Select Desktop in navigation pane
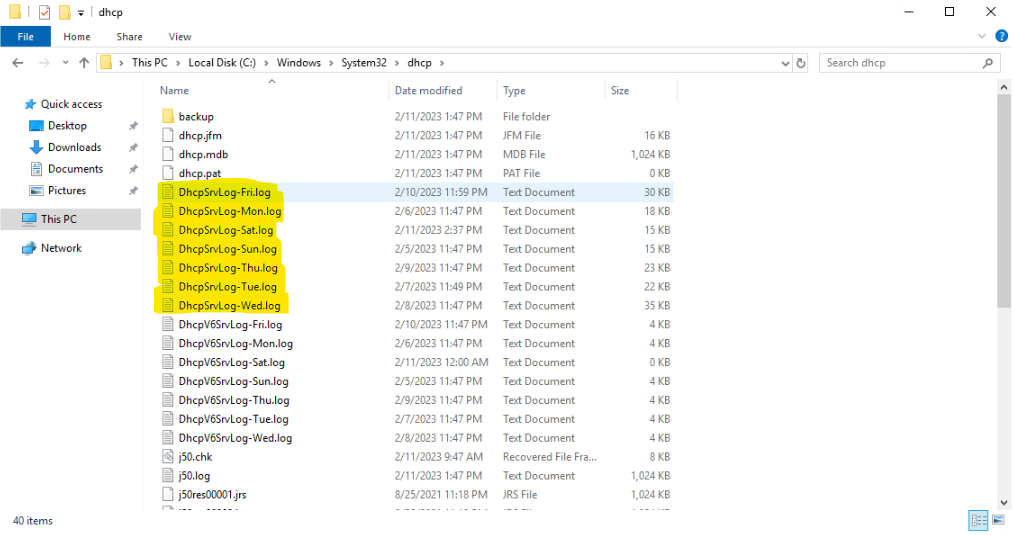Screen dimensions: 1014x535 point(67,126)
